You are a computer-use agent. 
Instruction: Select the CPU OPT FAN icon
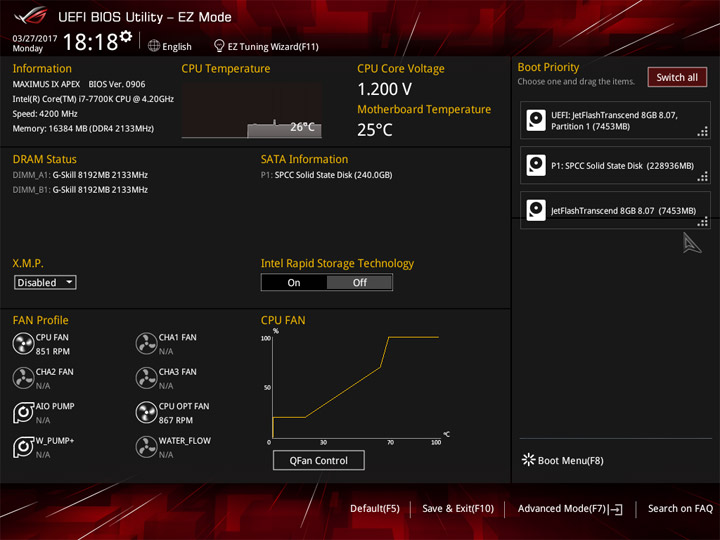point(146,413)
